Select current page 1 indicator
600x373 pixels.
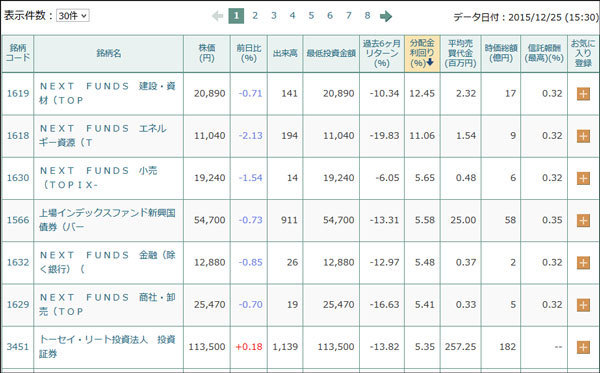click(236, 16)
